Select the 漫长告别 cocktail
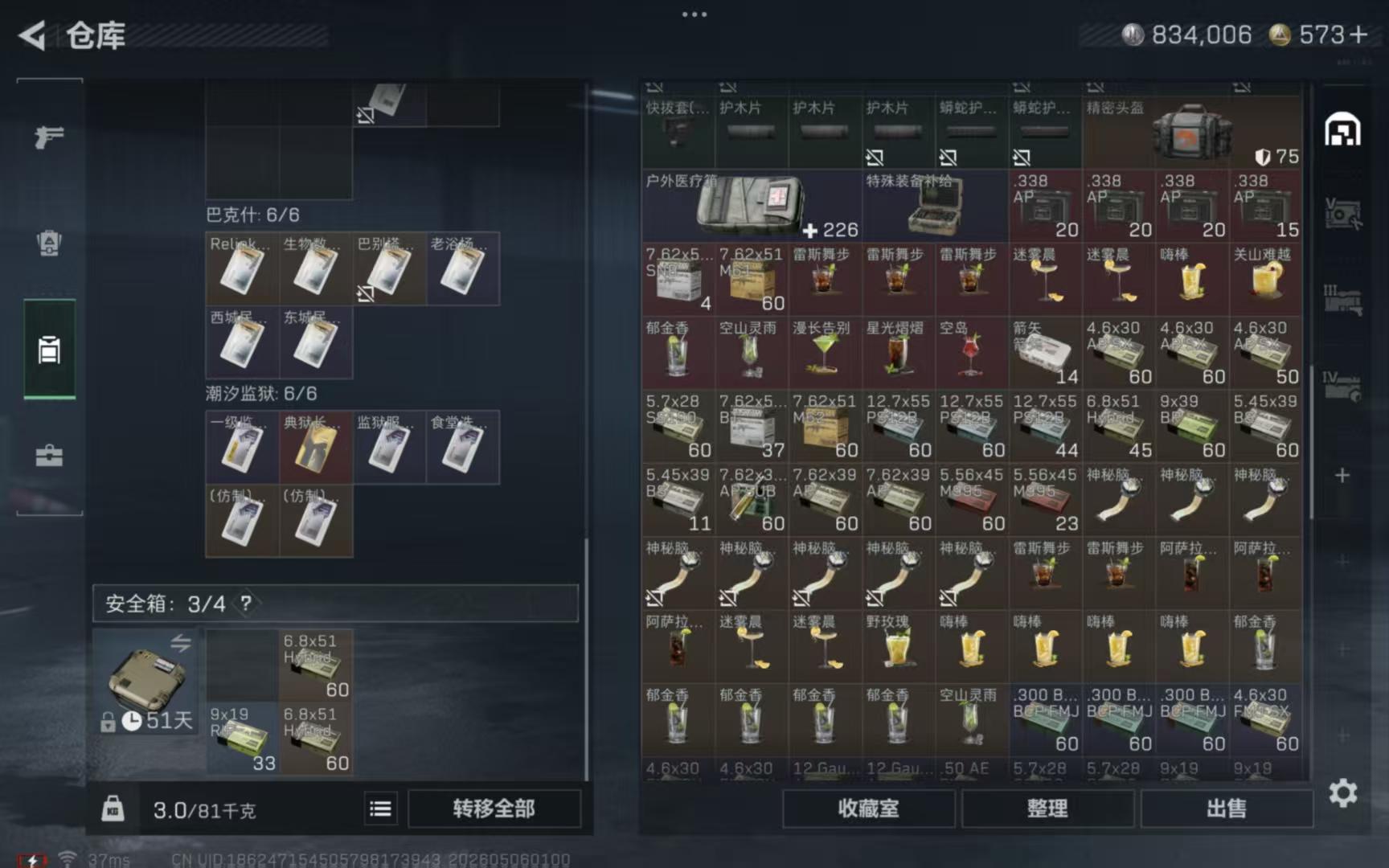Image resolution: width=1389 pixels, height=868 pixels. click(x=825, y=352)
